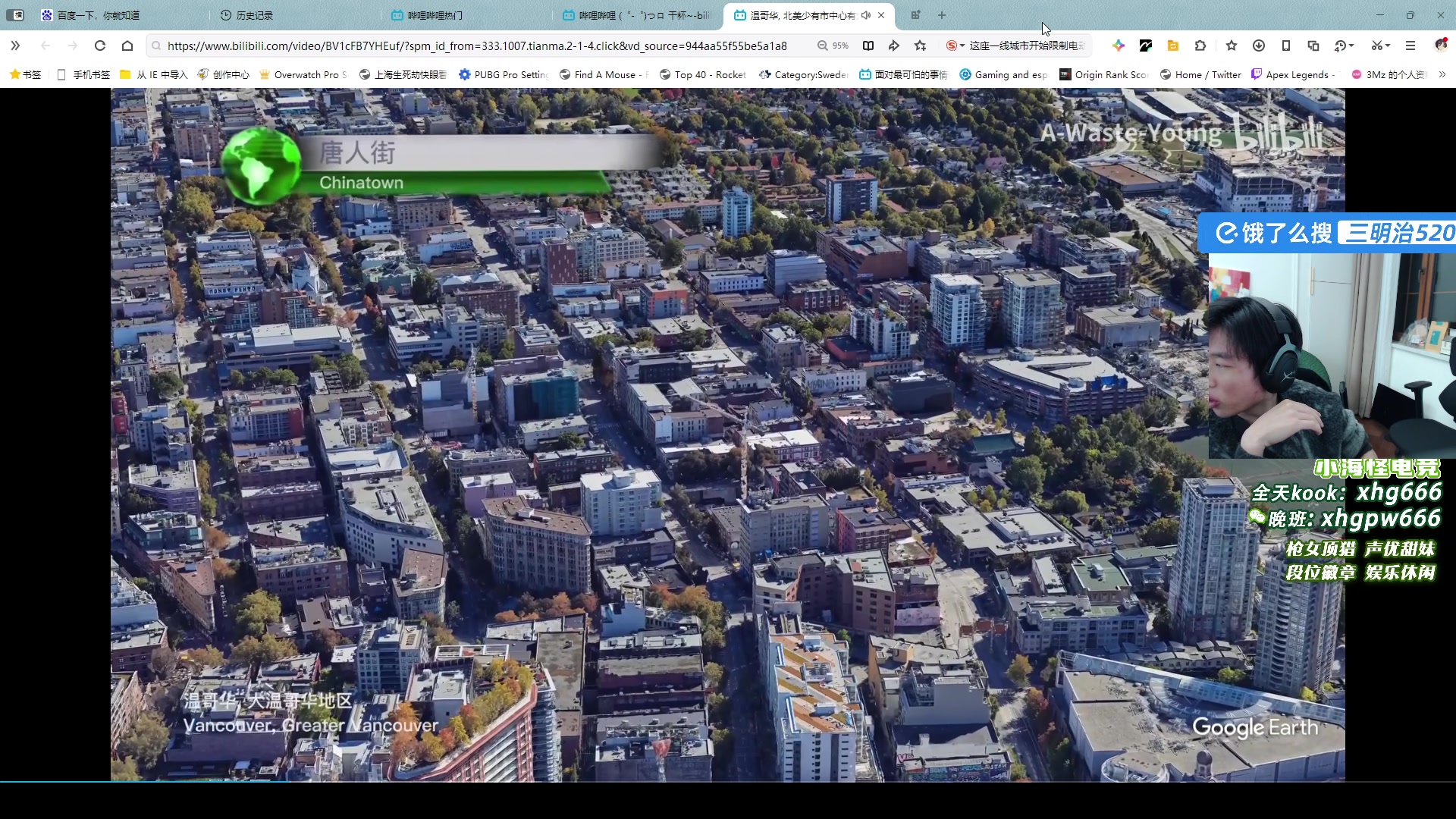
Task: Open the puzzle-piece extensions menu
Action: pos(1200,46)
